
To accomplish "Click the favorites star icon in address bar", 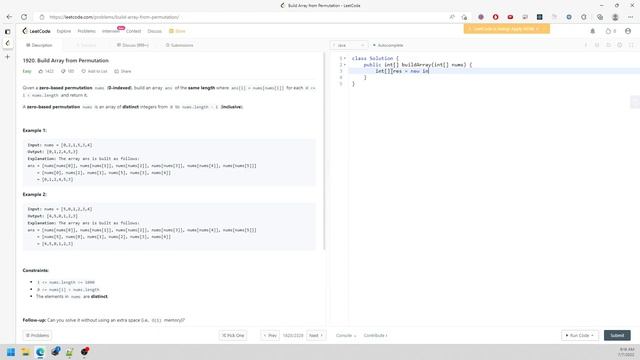I will (x=464, y=17).
